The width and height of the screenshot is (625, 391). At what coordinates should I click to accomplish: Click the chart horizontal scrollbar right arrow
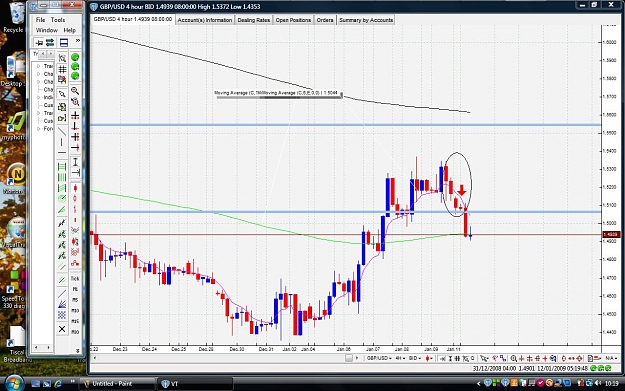[357, 358]
